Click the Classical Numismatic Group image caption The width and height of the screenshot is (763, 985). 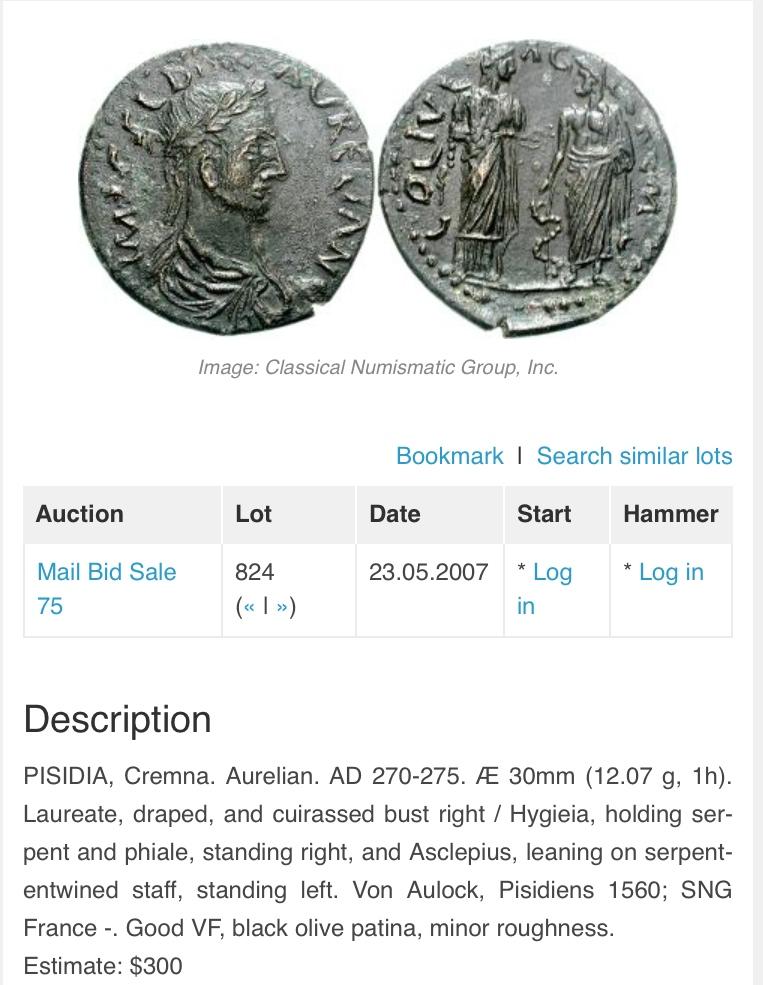(378, 367)
